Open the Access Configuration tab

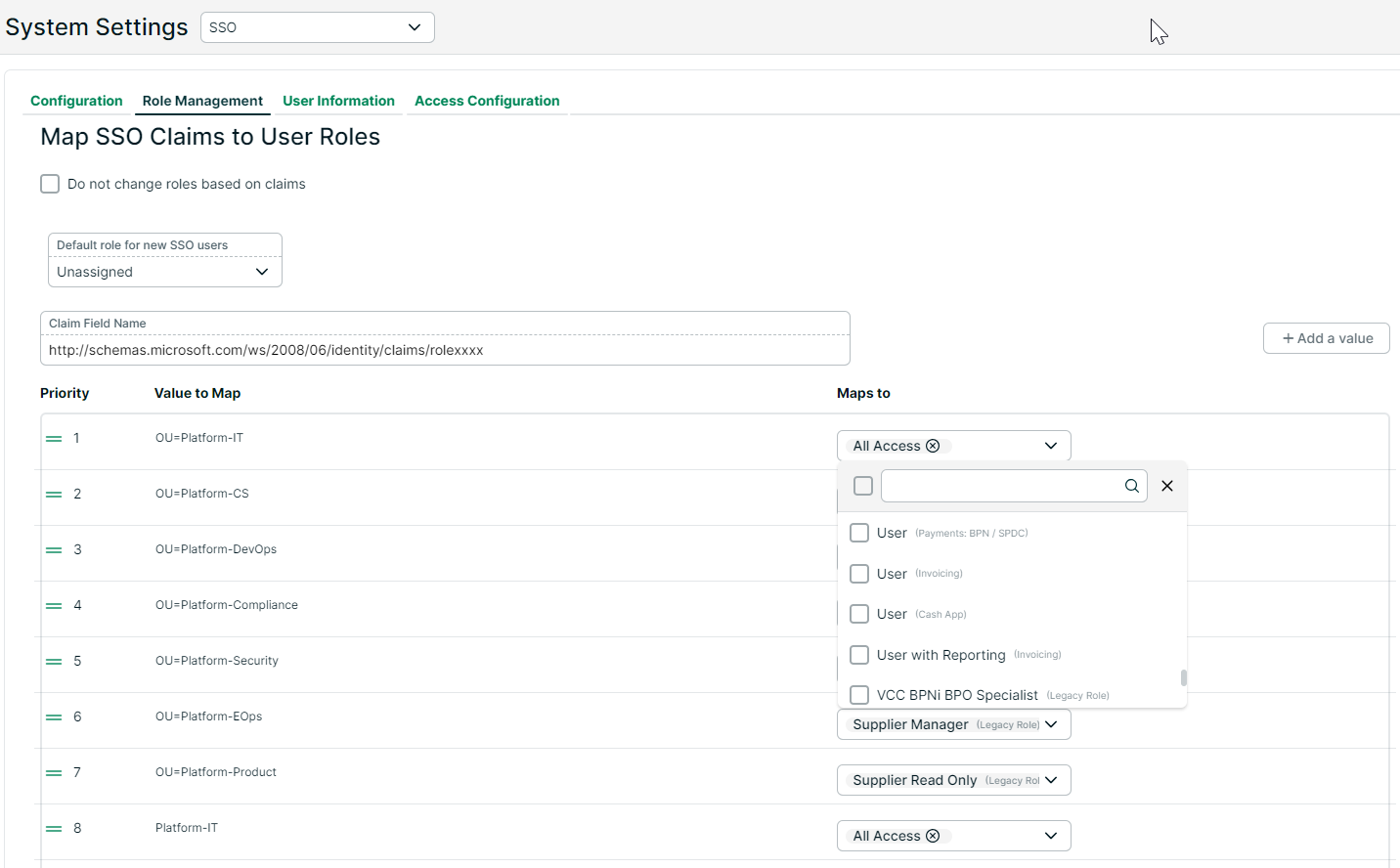(x=487, y=101)
